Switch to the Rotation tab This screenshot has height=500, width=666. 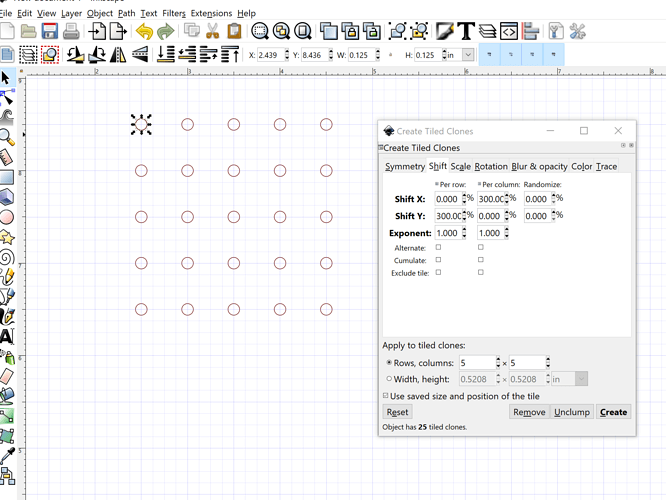click(x=491, y=167)
